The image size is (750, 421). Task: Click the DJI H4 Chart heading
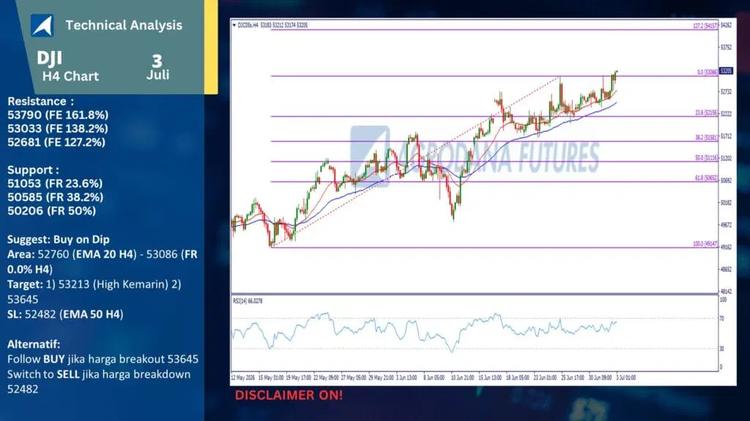[68, 67]
